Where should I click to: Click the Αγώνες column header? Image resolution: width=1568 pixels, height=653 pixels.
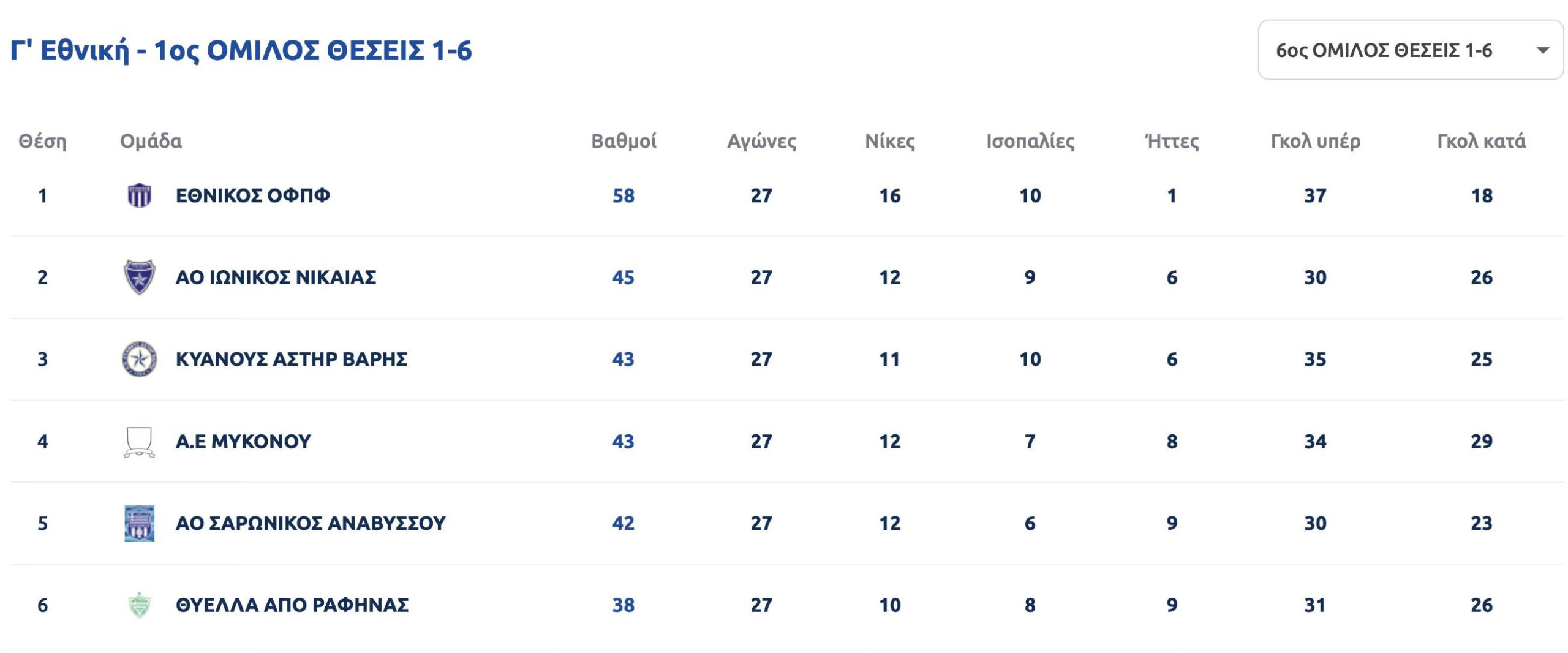[761, 142]
